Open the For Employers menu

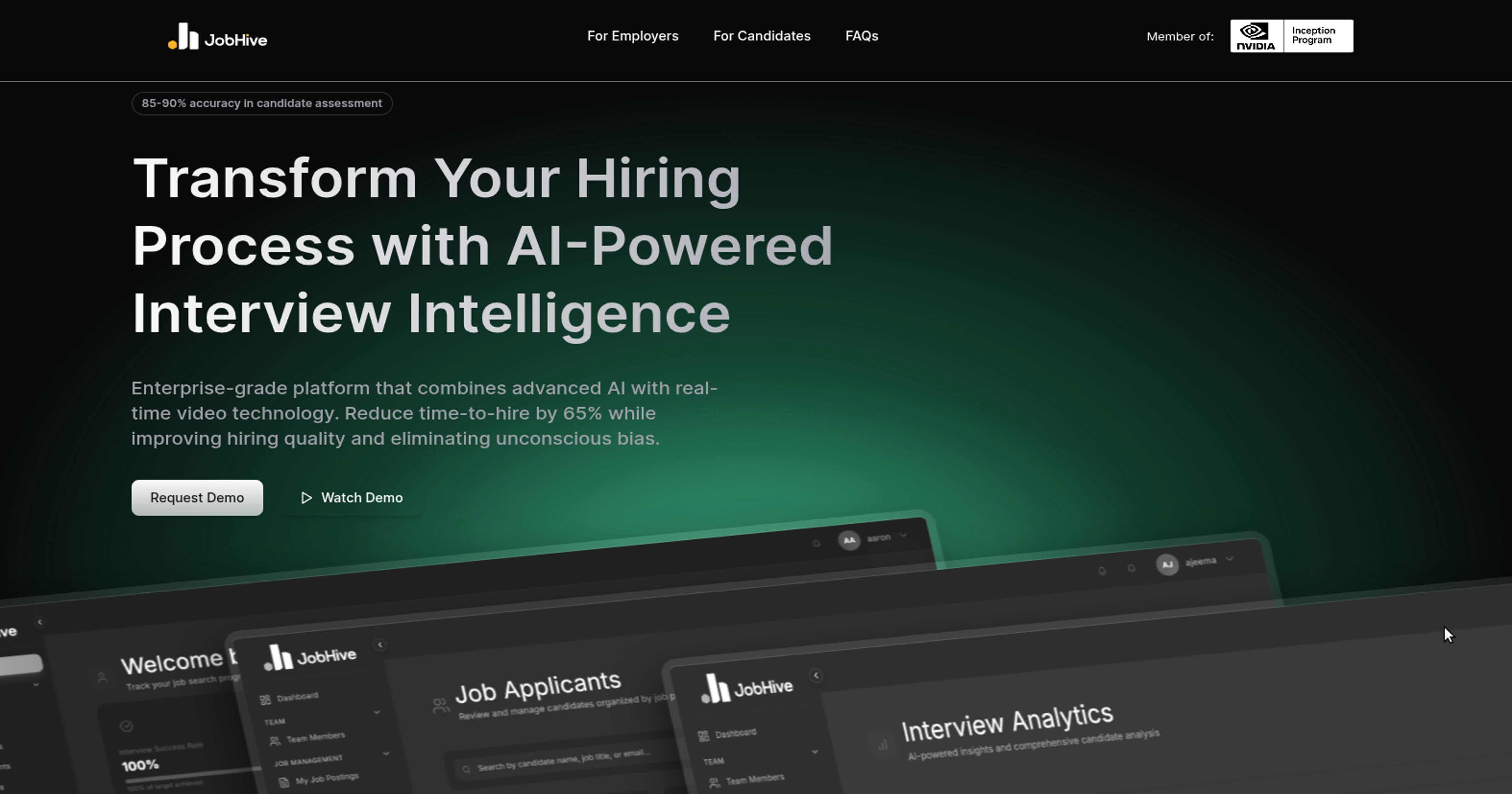tap(633, 36)
